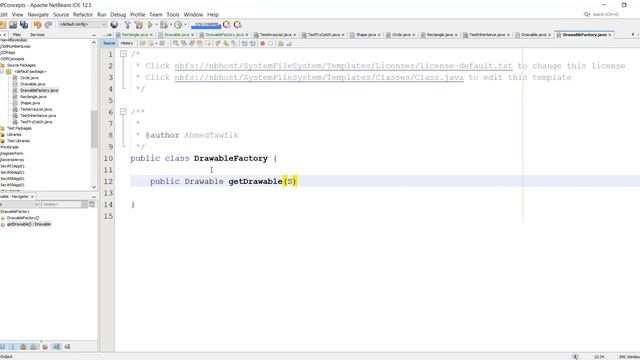Open the Profile Project dropdown arrow

185,25
